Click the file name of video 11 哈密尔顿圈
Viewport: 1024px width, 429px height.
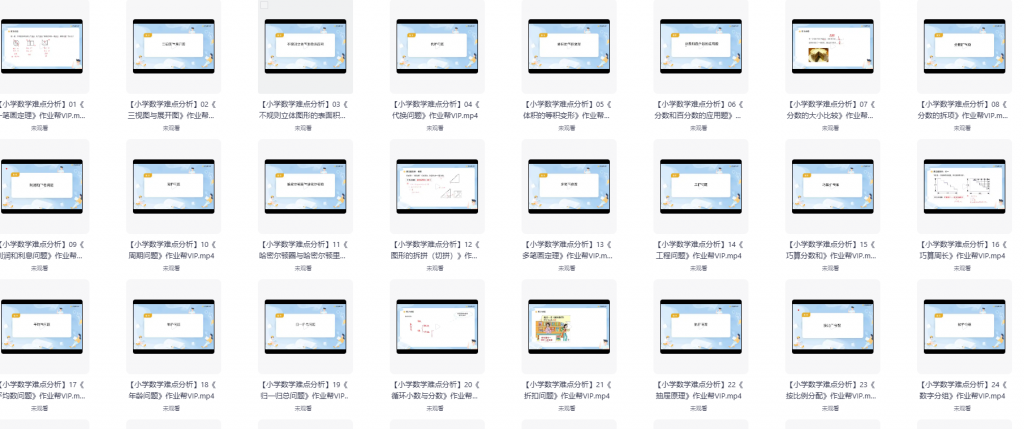303,249
